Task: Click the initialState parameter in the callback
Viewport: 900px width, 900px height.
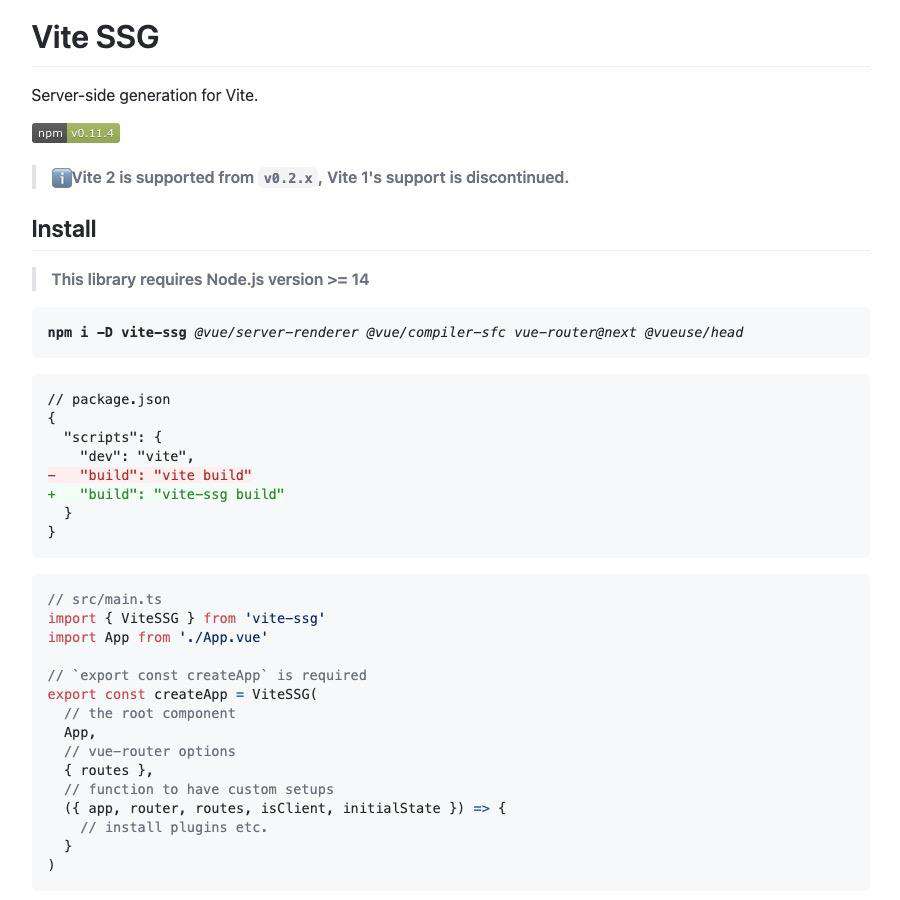Action: tap(391, 808)
